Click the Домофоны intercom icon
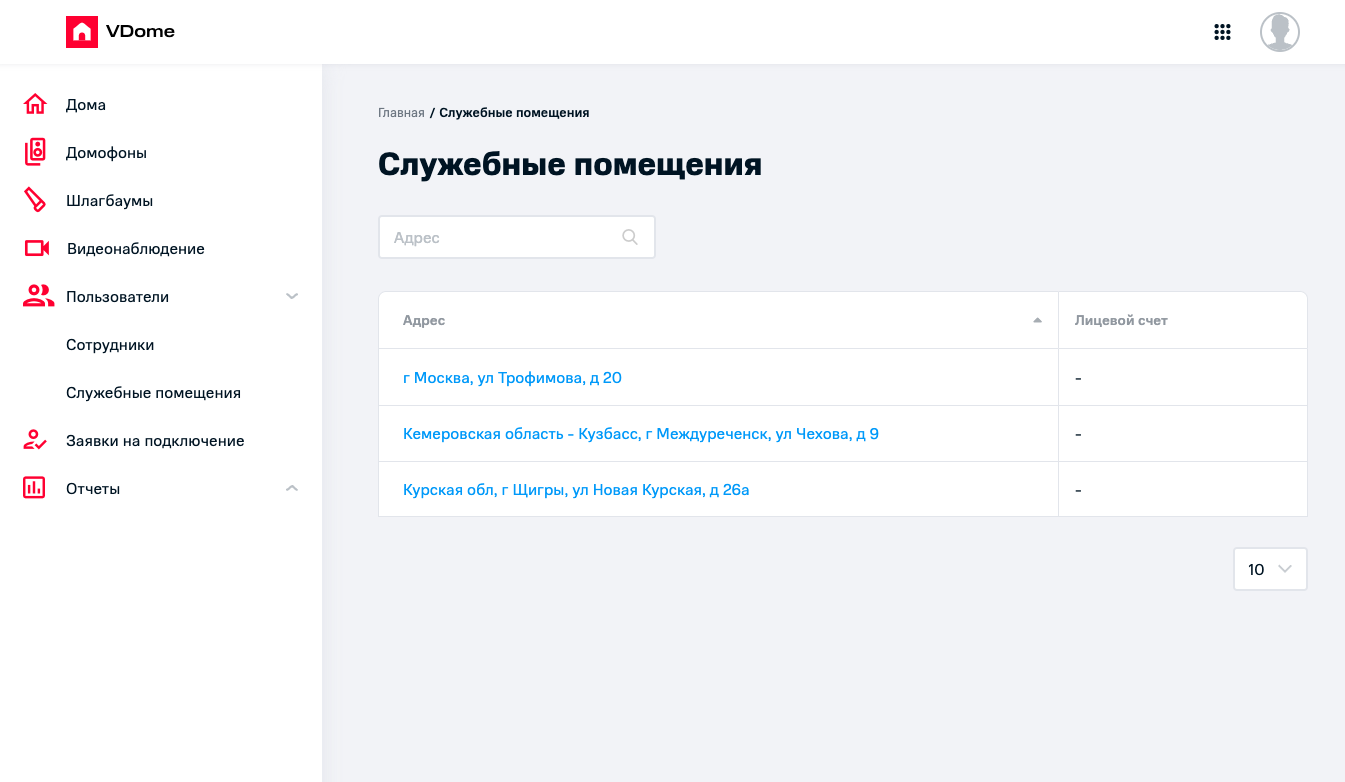Viewport: 1345px width, 782px height. 35,152
